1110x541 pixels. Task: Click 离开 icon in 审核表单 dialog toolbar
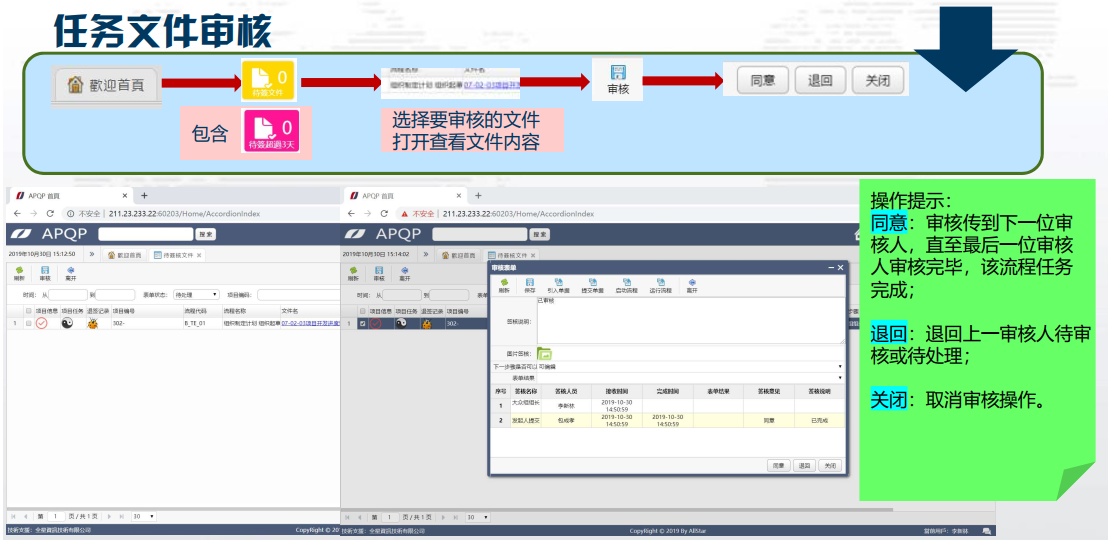(x=692, y=285)
